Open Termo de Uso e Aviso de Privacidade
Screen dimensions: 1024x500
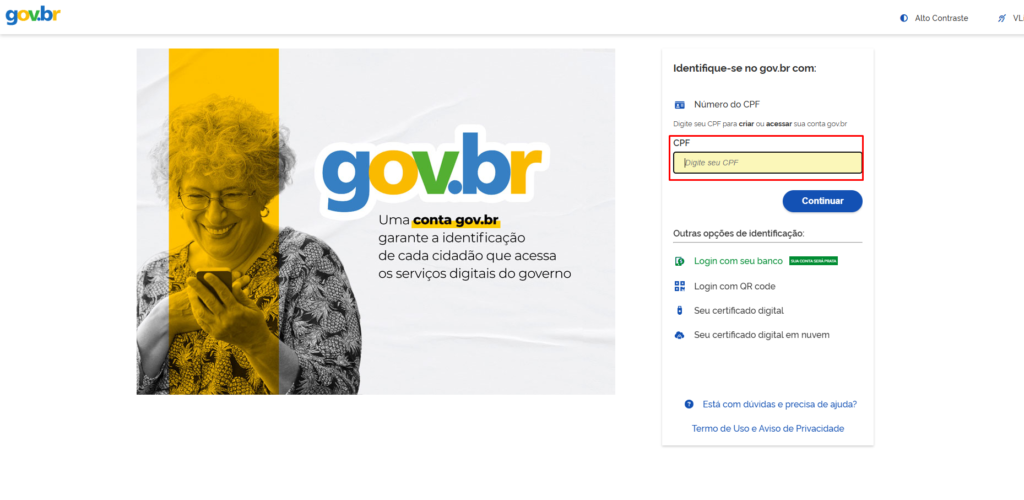tap(768, 428)
